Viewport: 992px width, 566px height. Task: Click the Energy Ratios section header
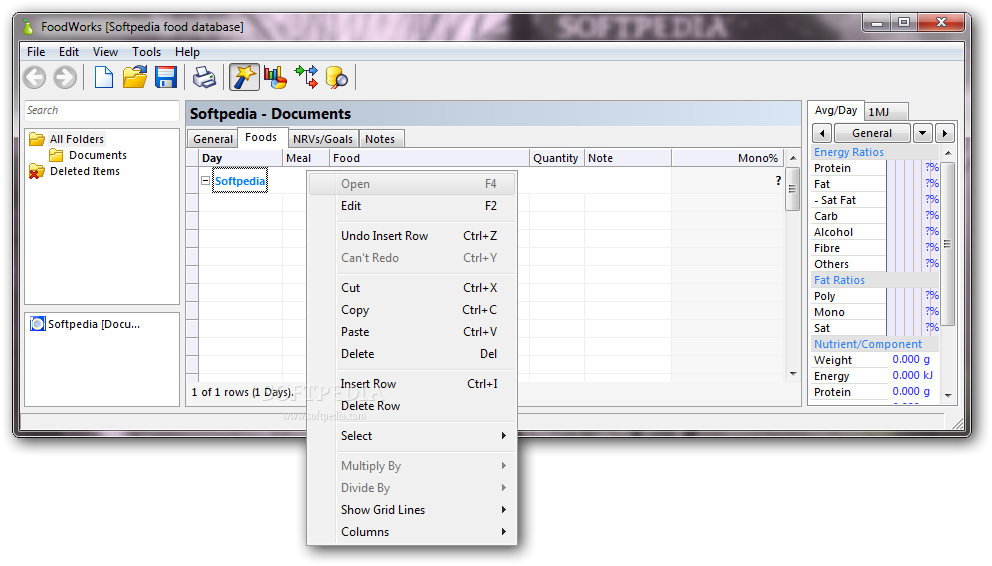[875, 152]
